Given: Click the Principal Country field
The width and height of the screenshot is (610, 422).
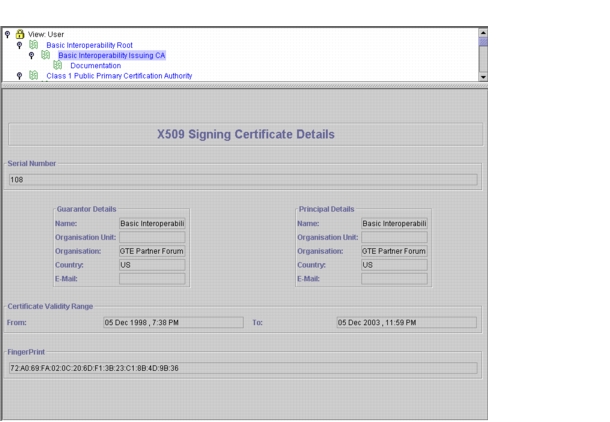Looking at the screenshot, I should pyautogui.click(x=394, y=265).
